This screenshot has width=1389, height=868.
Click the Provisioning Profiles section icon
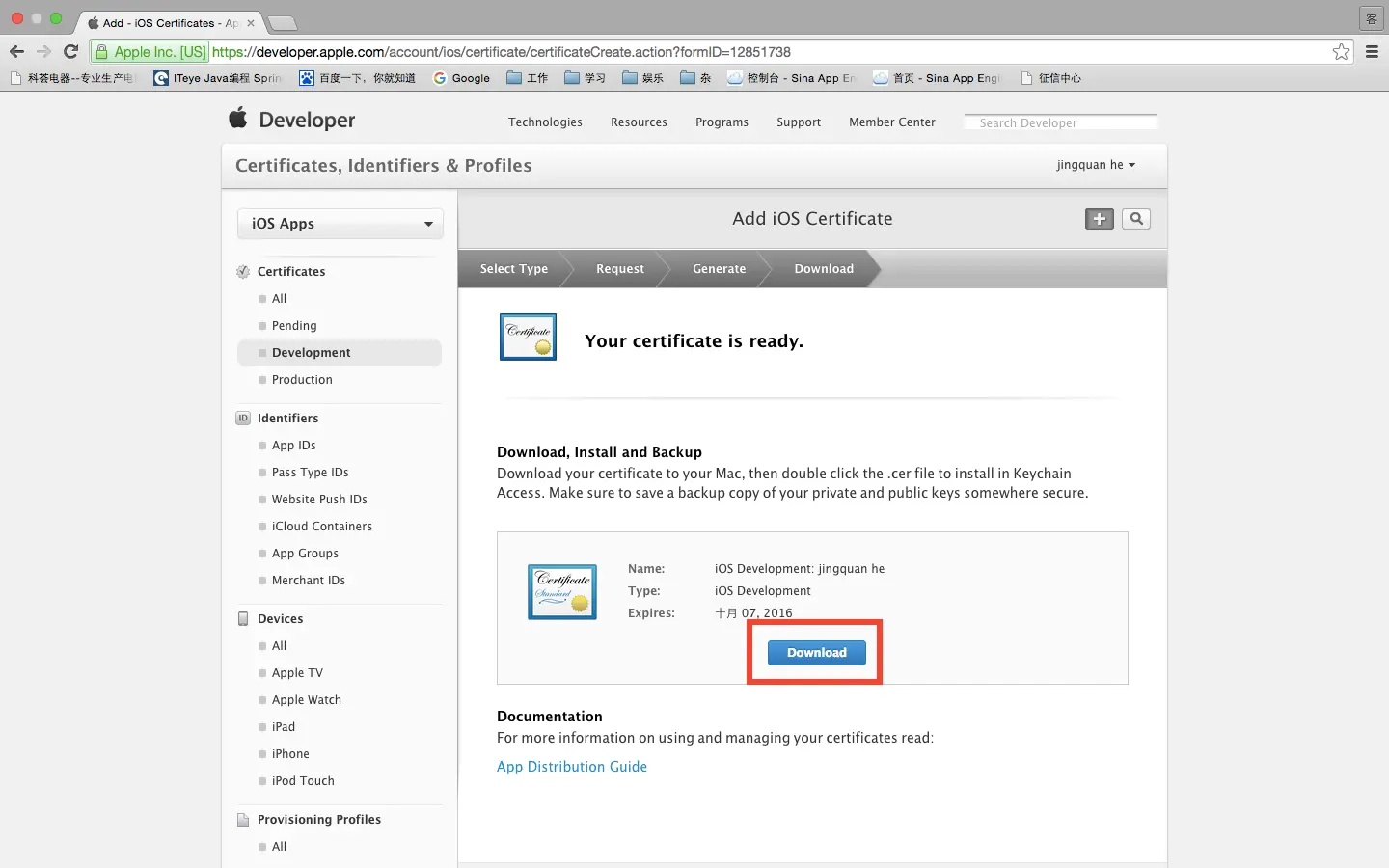[x=243, y=820]
